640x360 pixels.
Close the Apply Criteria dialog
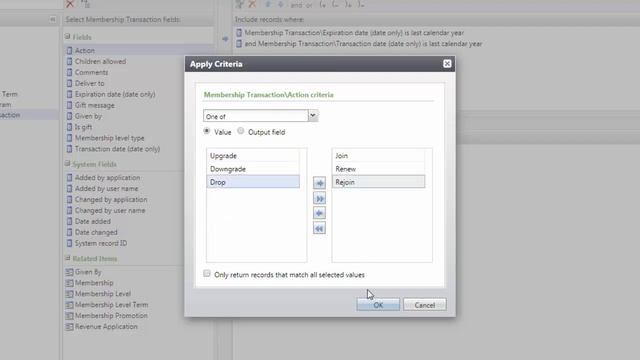click(447, 64)
